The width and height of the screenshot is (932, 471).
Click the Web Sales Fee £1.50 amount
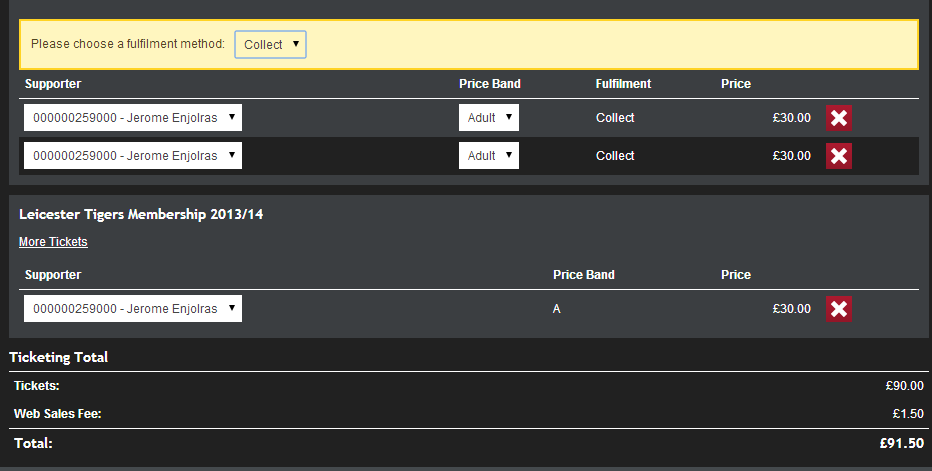tap(907, 414)
